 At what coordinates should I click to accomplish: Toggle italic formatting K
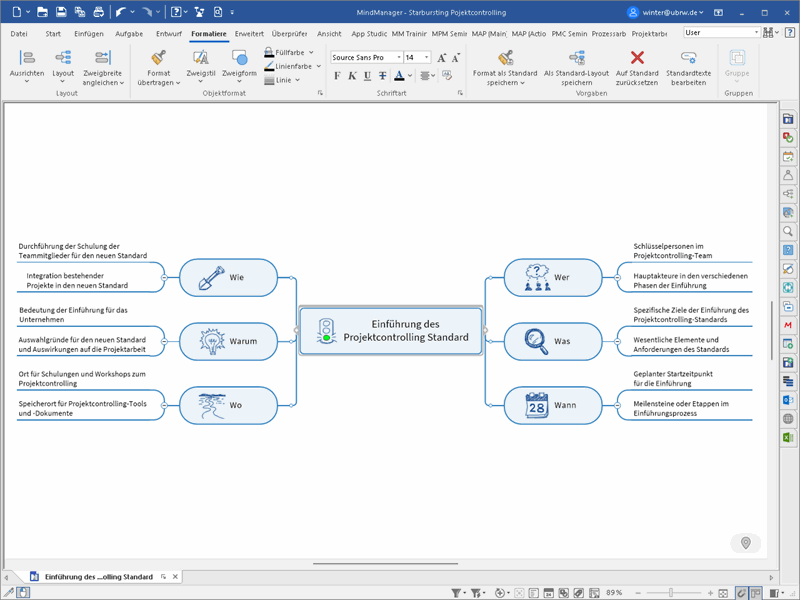(x=352, y=76)
